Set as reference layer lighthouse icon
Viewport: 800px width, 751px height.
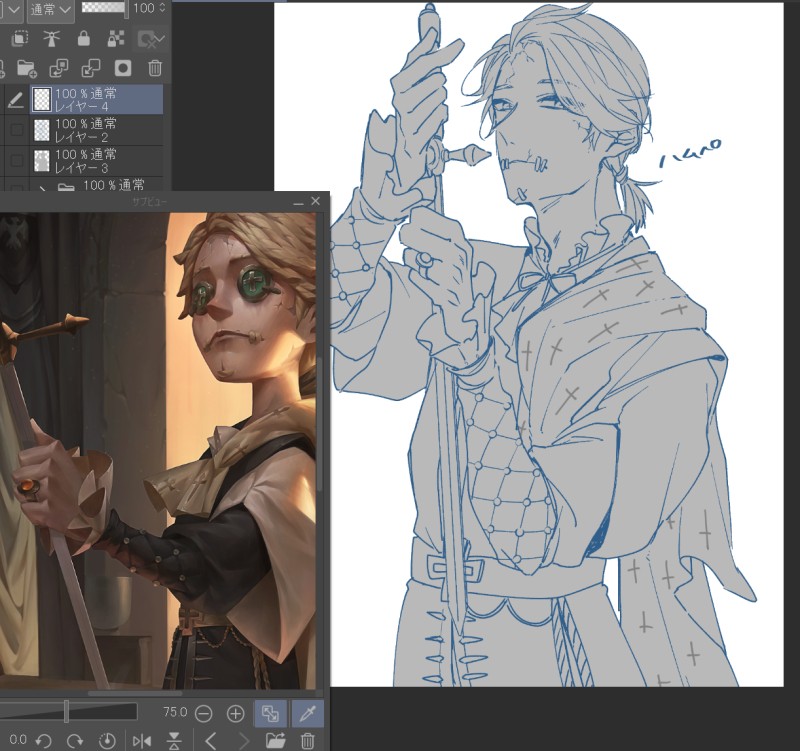[x=52, y=39]
